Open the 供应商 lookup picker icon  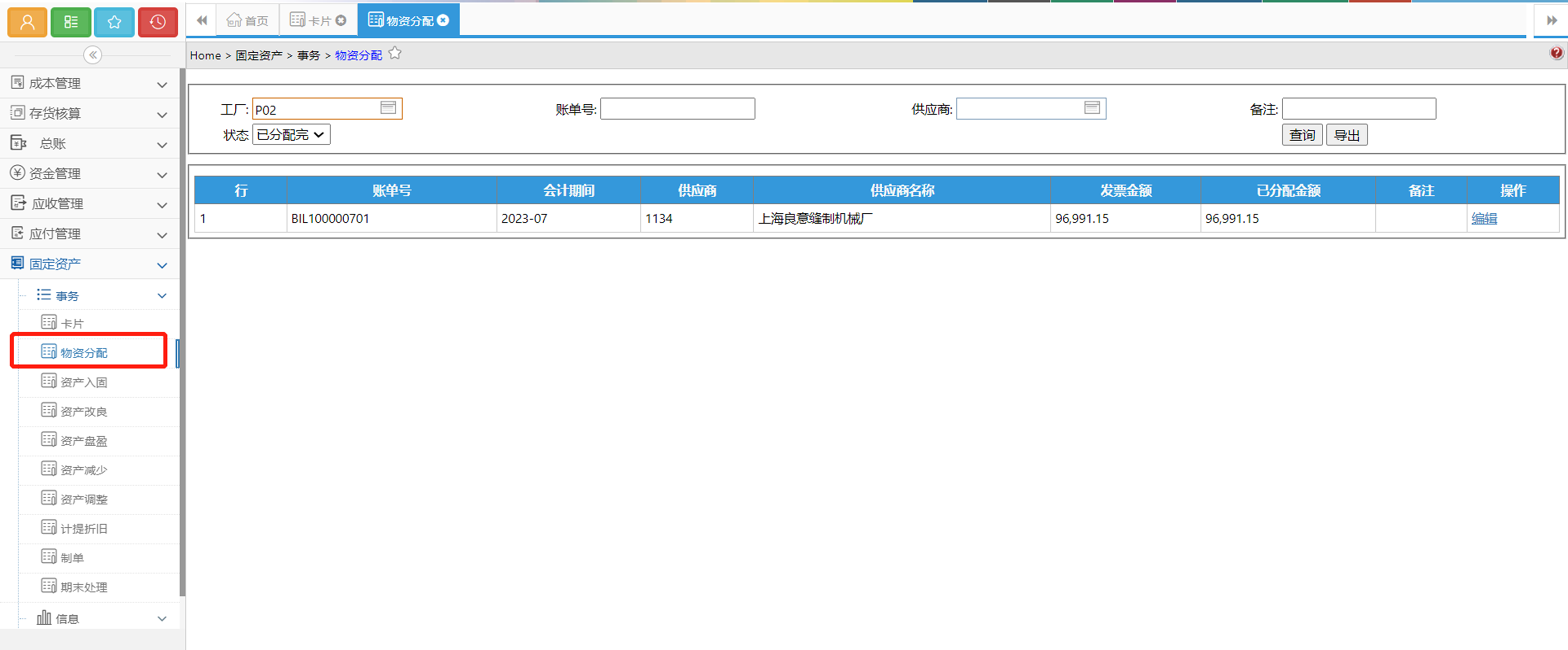pos(1092,108)
